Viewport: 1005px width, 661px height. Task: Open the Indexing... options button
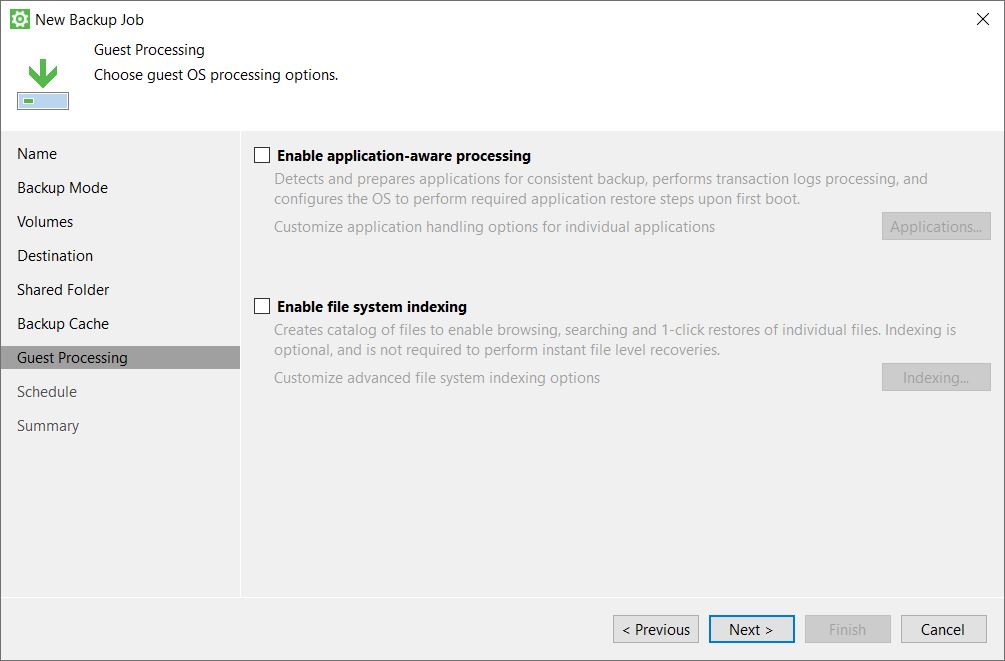pyautogui.click(x=935, y=377)
